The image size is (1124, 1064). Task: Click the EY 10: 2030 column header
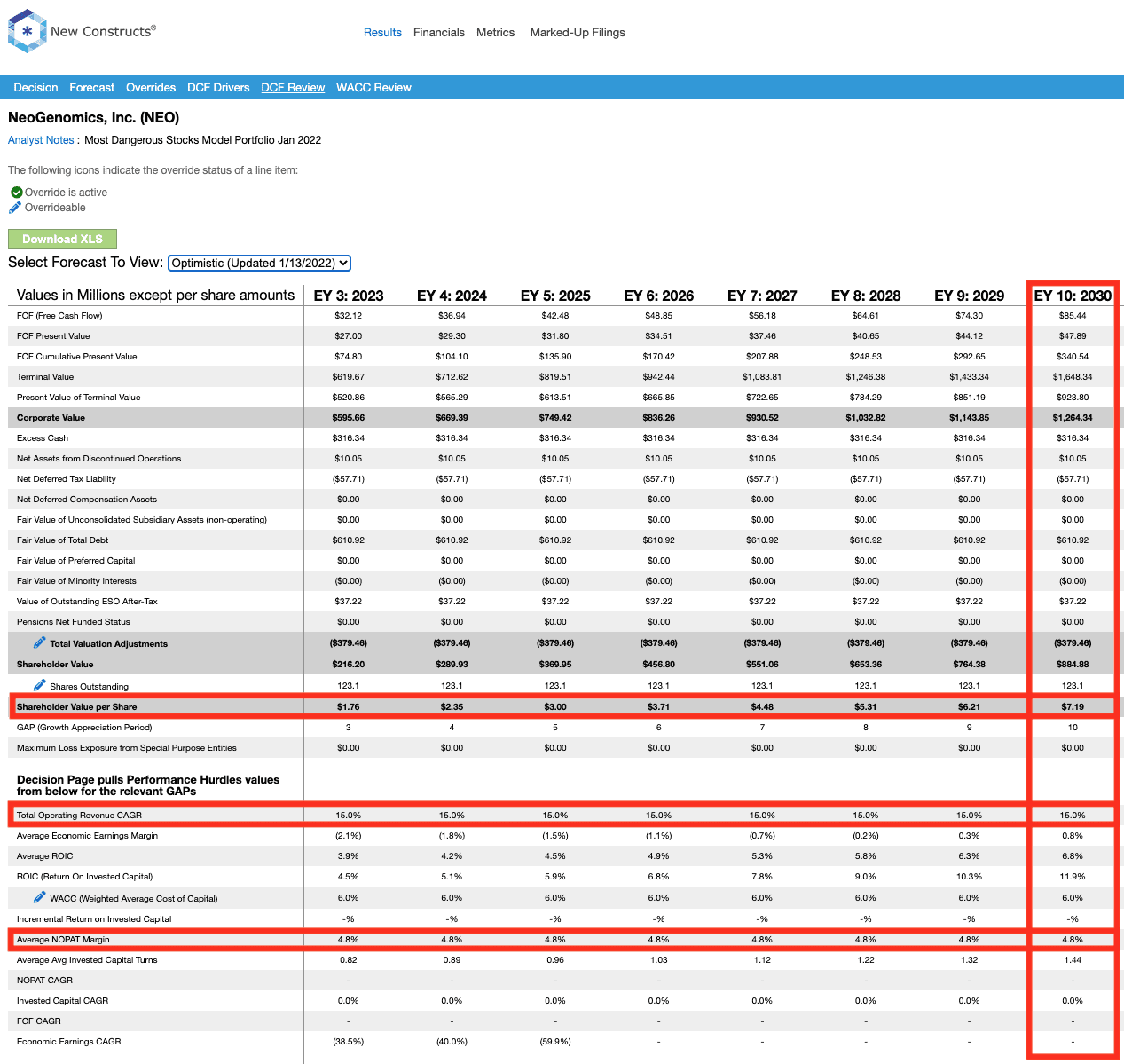(x=1073, y=296)
